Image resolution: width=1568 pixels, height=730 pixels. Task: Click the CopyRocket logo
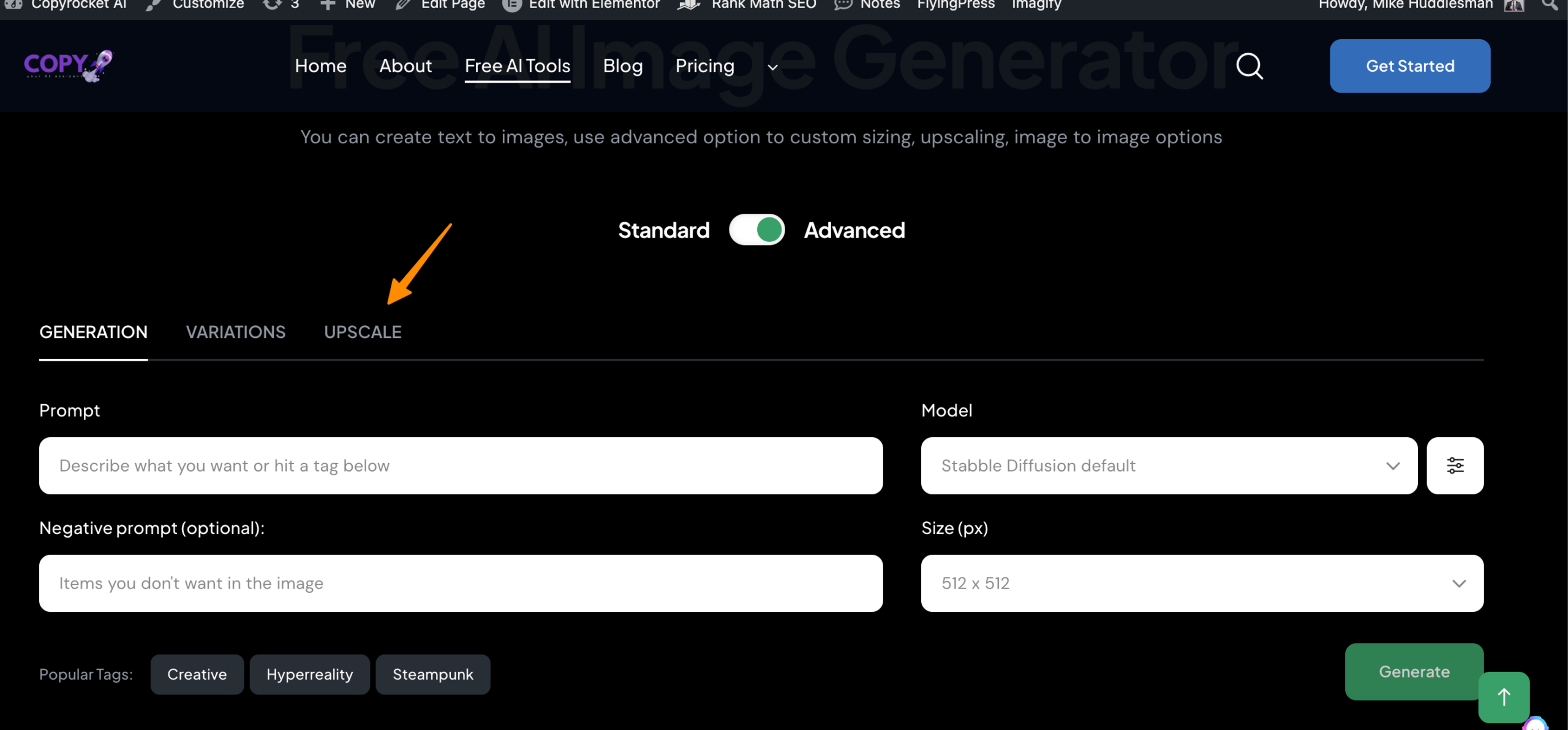(x=69, y=66)
